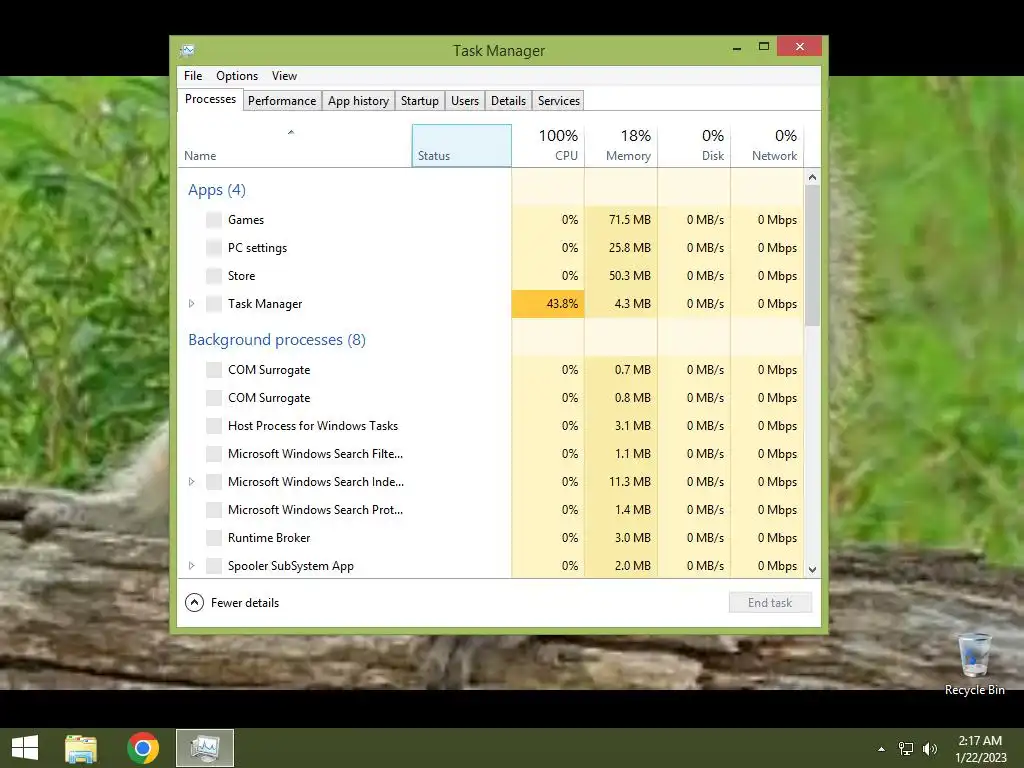The image size is (1024, 768).
Task: Open the Windows Start button
Action: 25,748
